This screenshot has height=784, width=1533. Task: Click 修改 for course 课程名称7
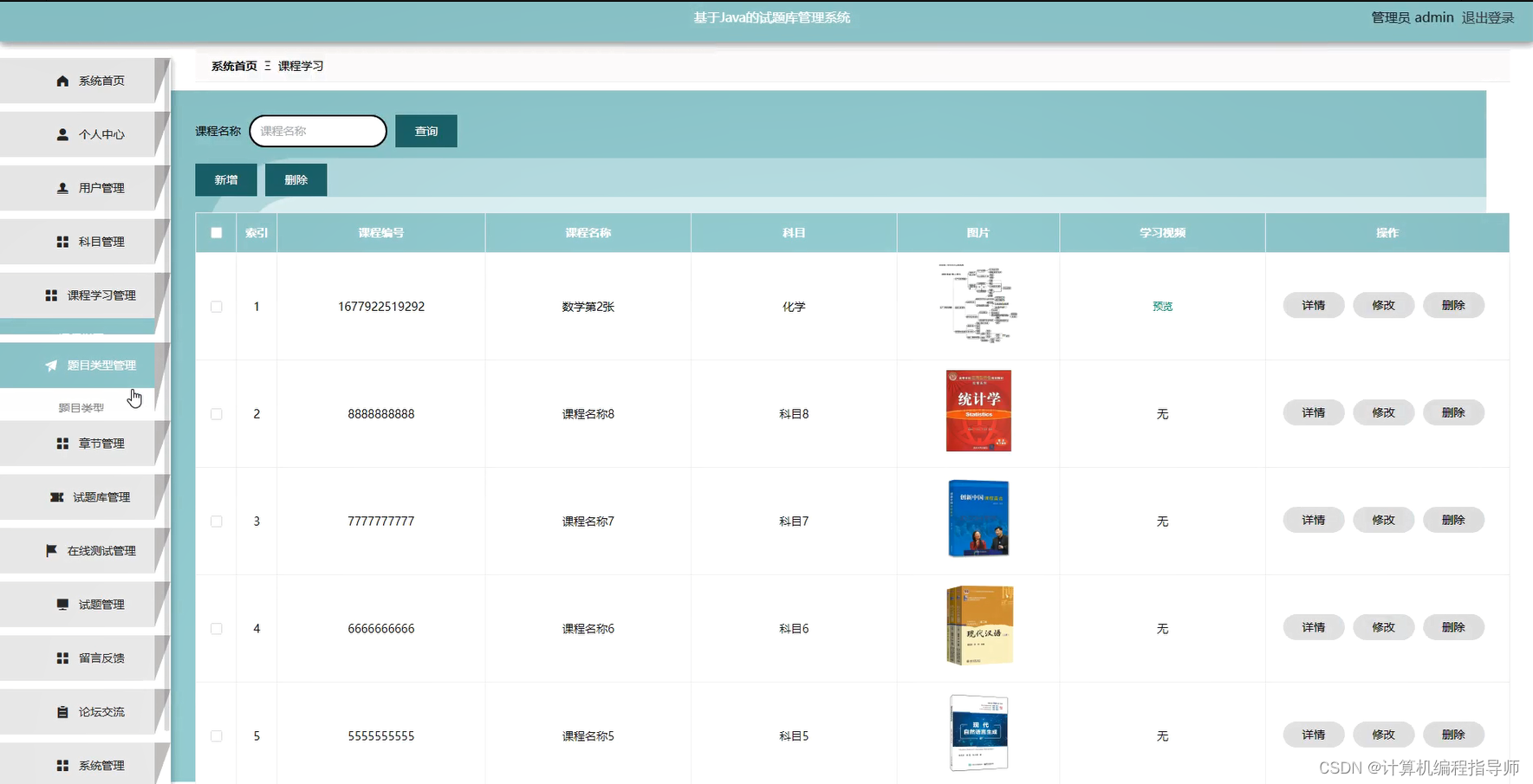click(x=1384, y=520)
